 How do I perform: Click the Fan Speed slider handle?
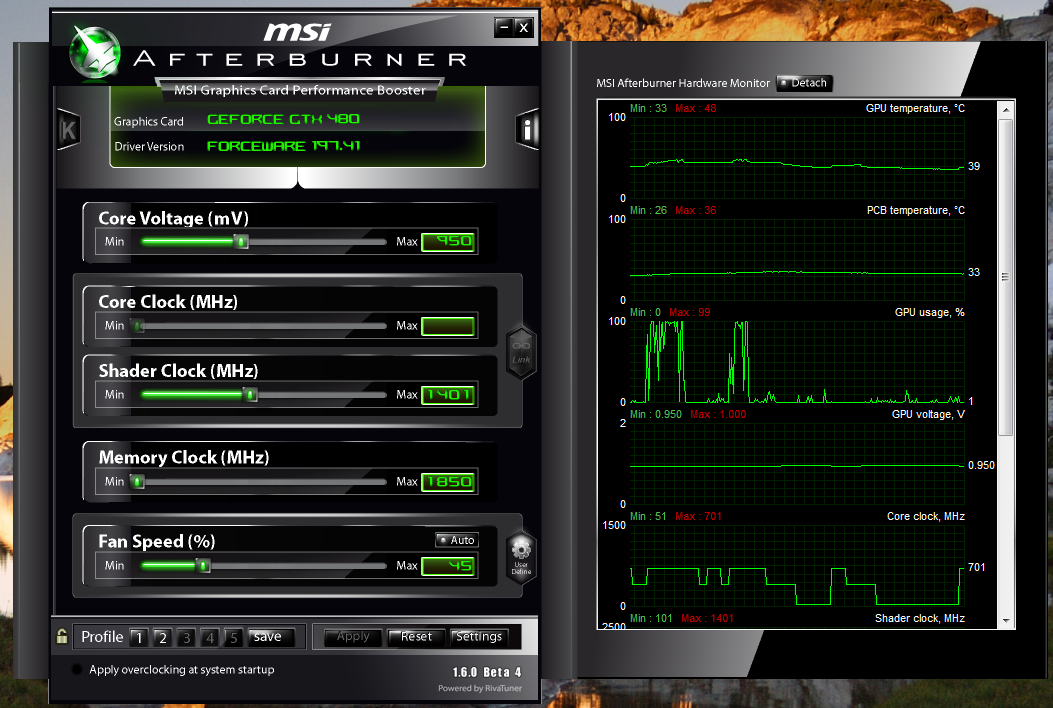coord(203,566)
